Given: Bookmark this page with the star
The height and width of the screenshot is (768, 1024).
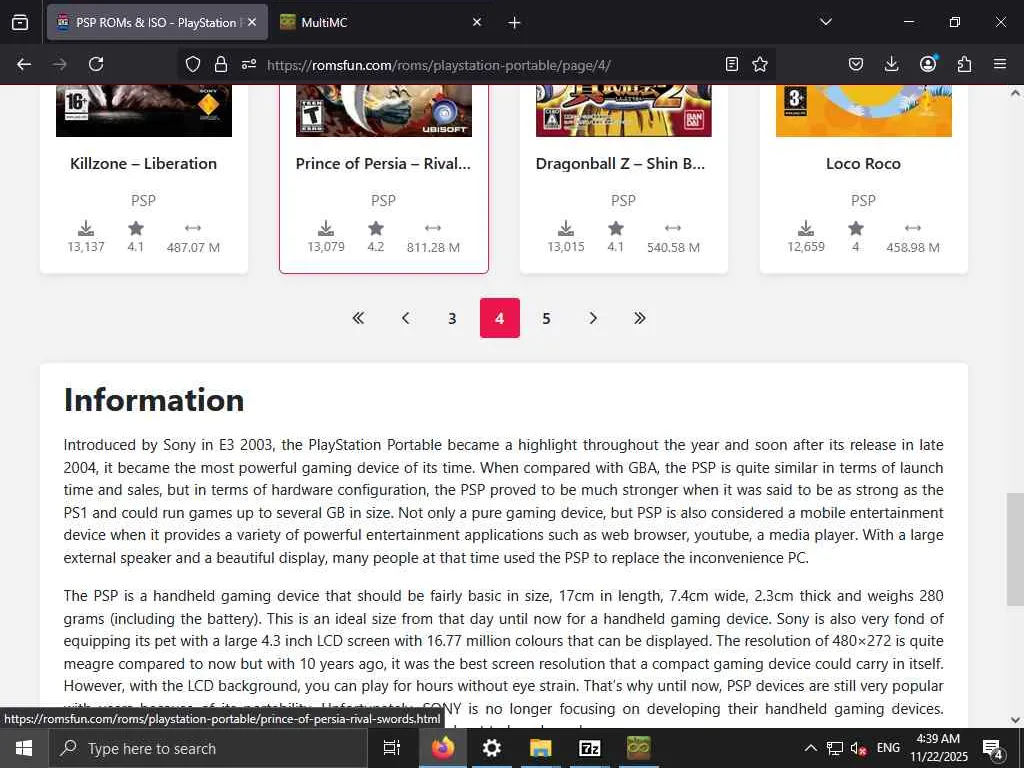Looking at the screenshot, I should pos(760,64).
